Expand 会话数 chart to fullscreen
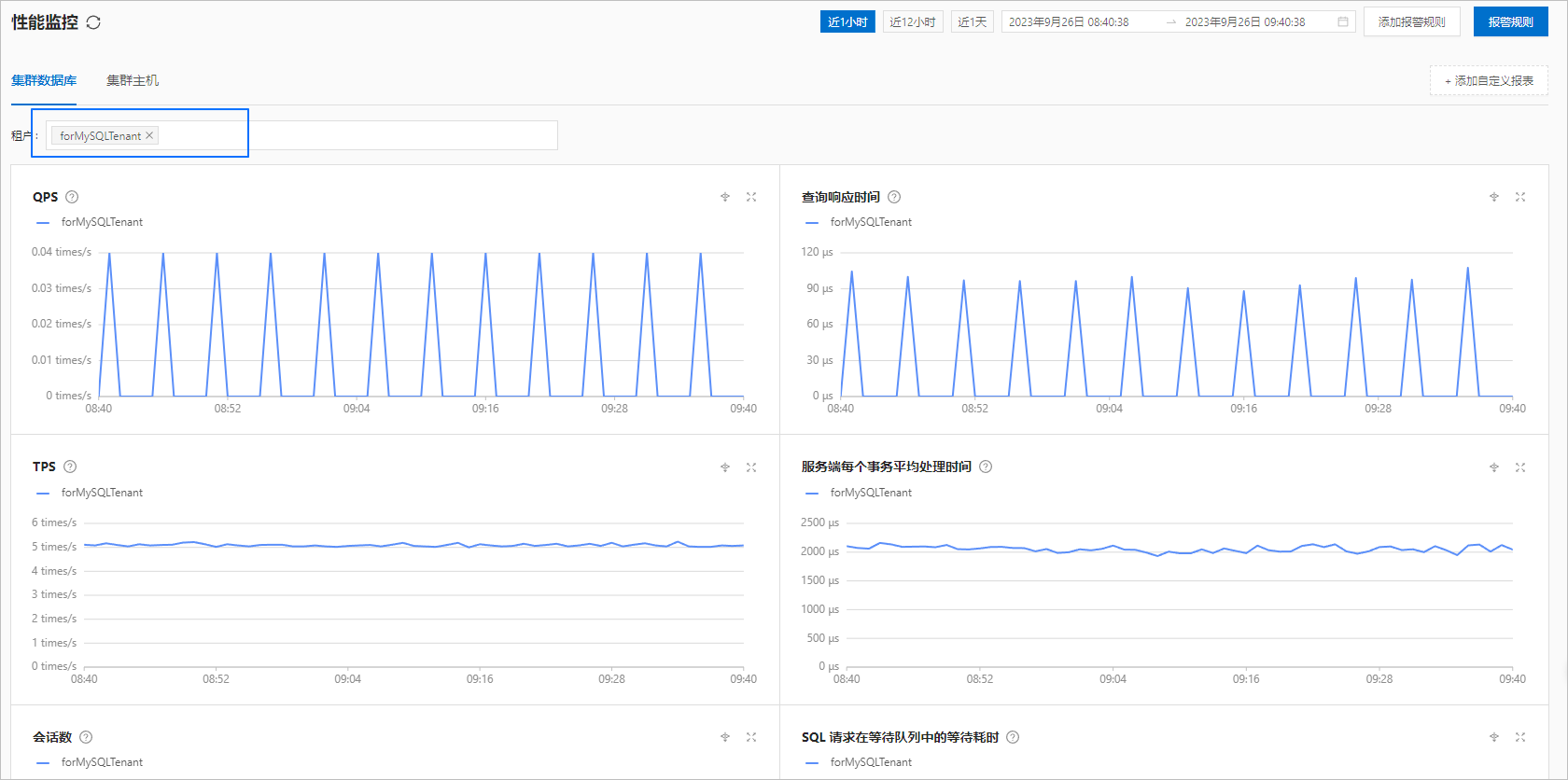Image resolution: width=1568 pixels, height=780 pixels. coord(751,737)
